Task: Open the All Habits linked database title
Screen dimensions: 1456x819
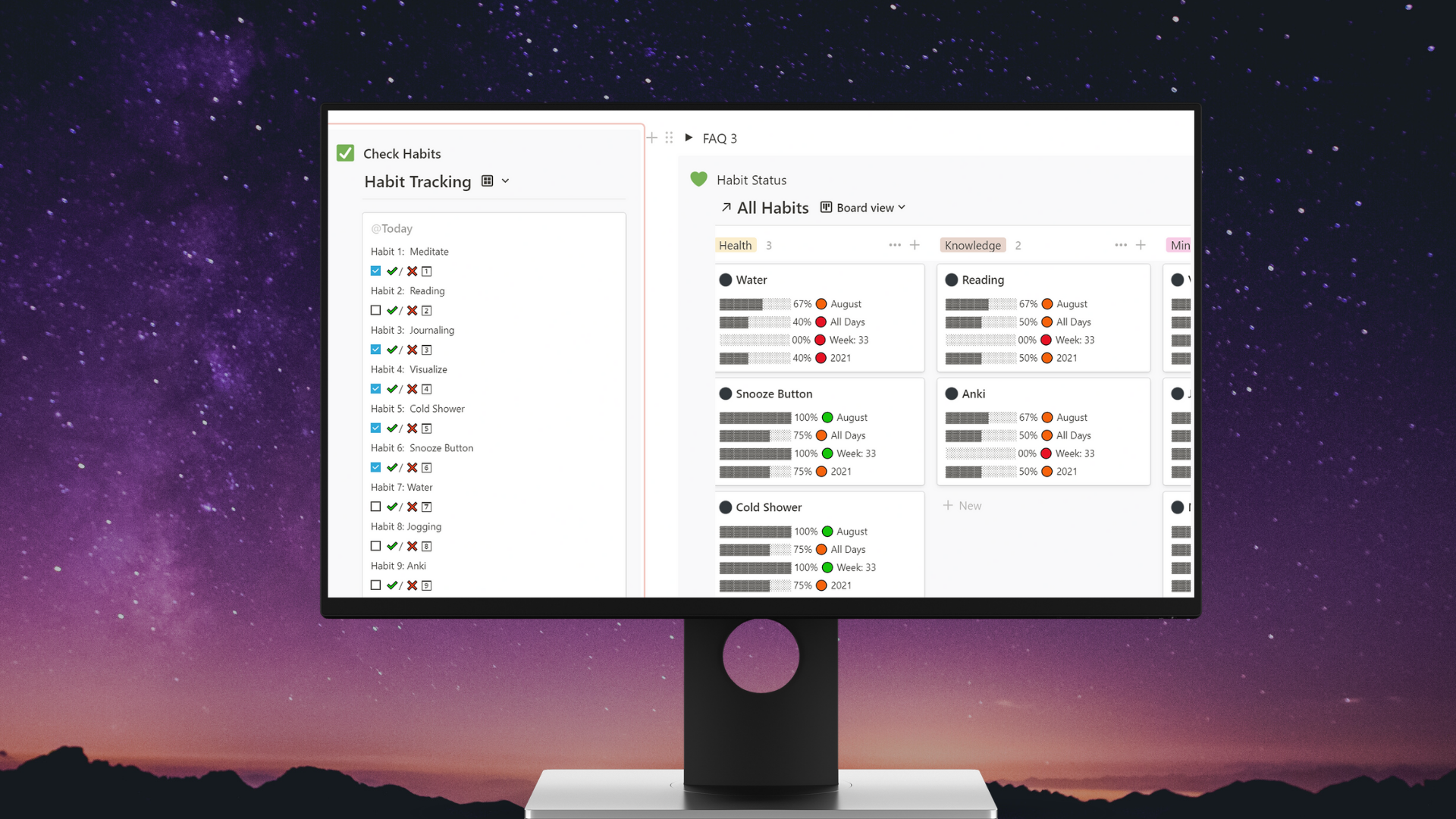Action: 773,208
